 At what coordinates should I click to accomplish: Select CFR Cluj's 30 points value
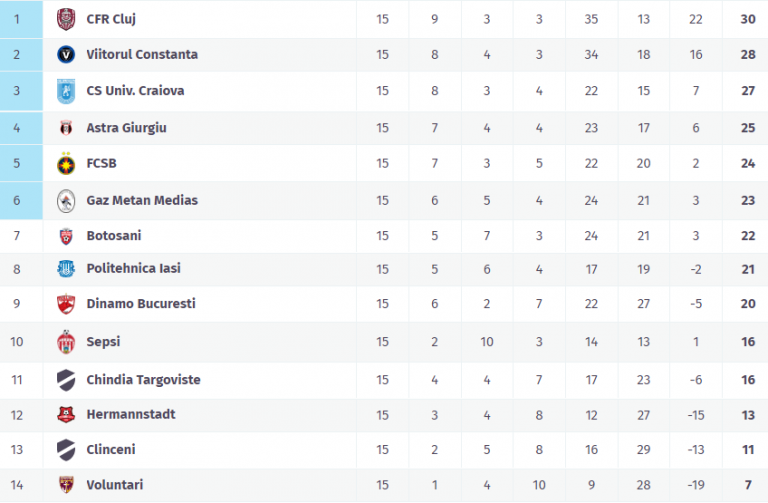tap(747, 19)
